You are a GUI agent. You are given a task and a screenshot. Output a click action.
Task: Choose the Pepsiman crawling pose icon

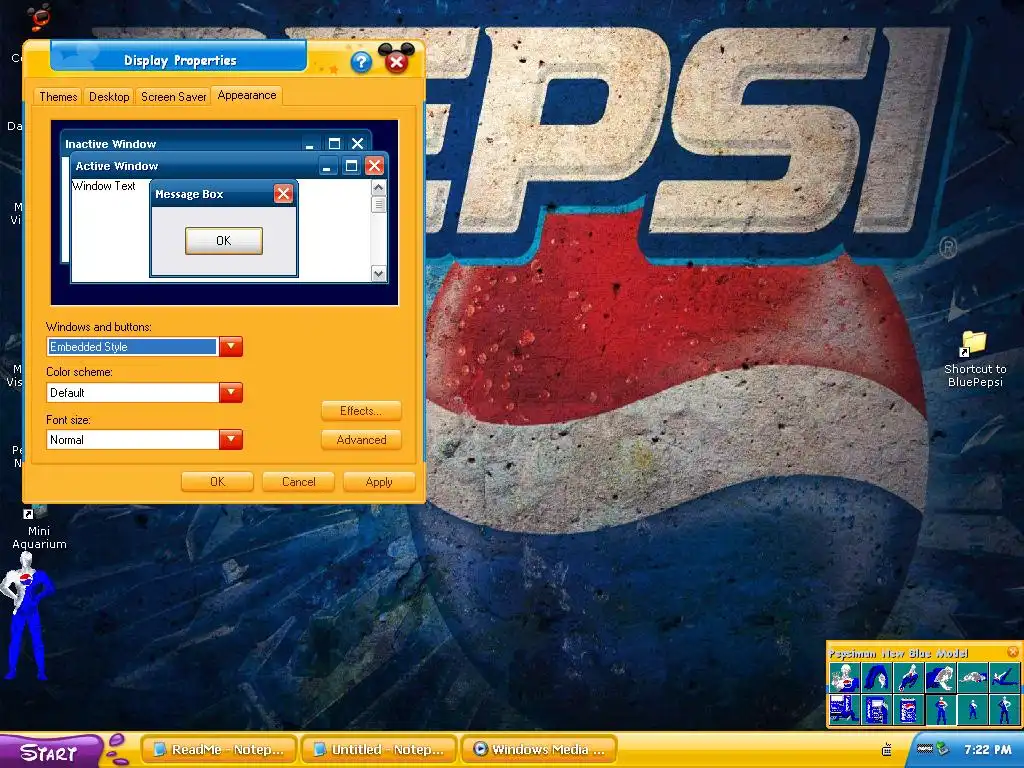click(x=940, y=677)
